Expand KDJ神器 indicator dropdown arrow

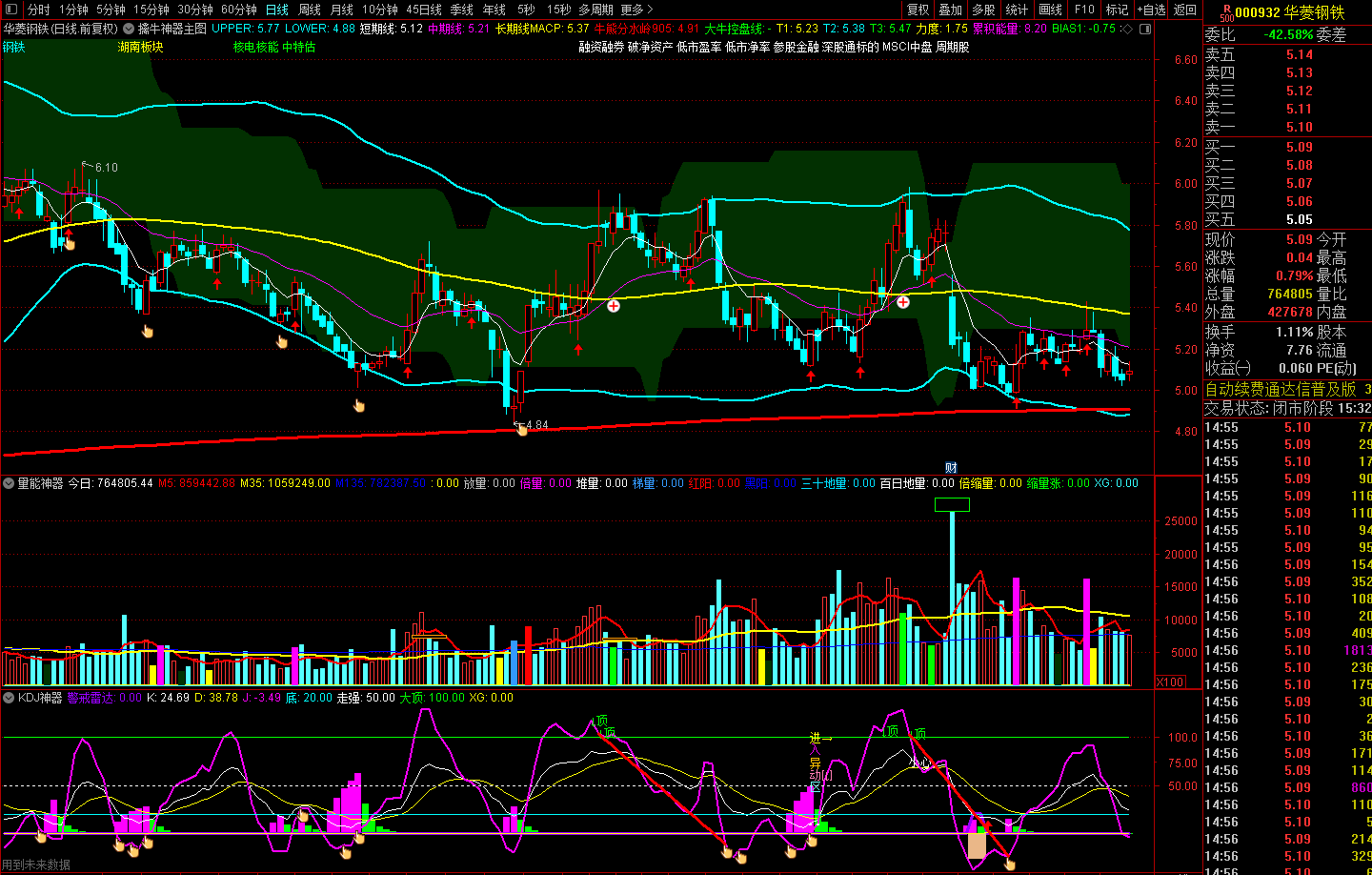tap(9, 698)
